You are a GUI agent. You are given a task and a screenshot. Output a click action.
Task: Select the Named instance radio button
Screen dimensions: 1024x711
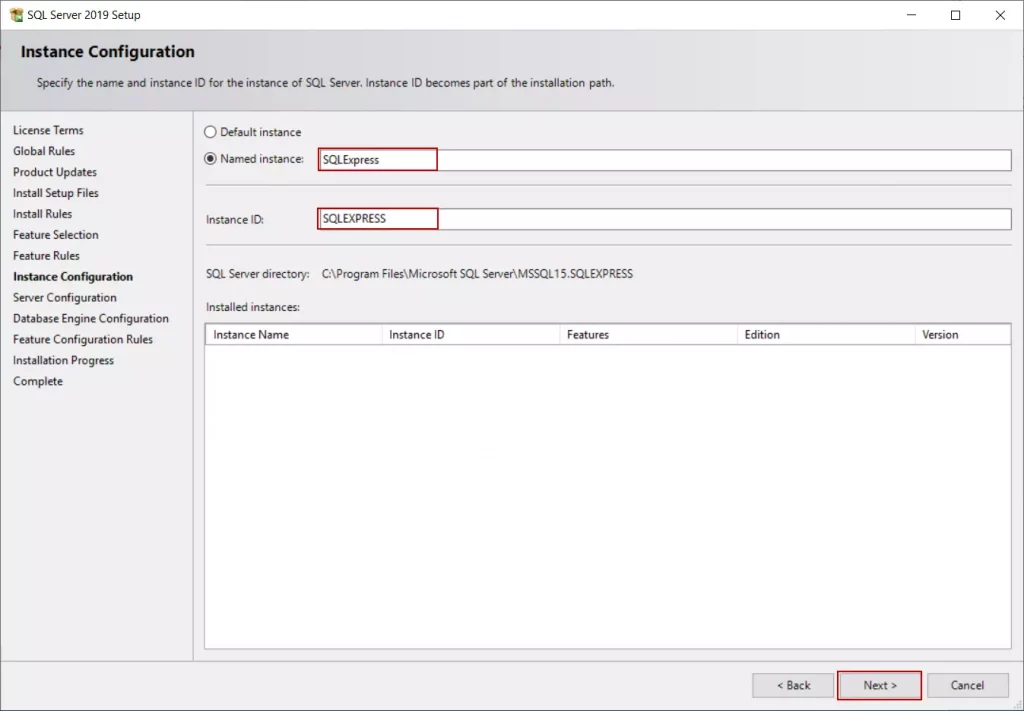pyautogui.click(x=210, y=159)
